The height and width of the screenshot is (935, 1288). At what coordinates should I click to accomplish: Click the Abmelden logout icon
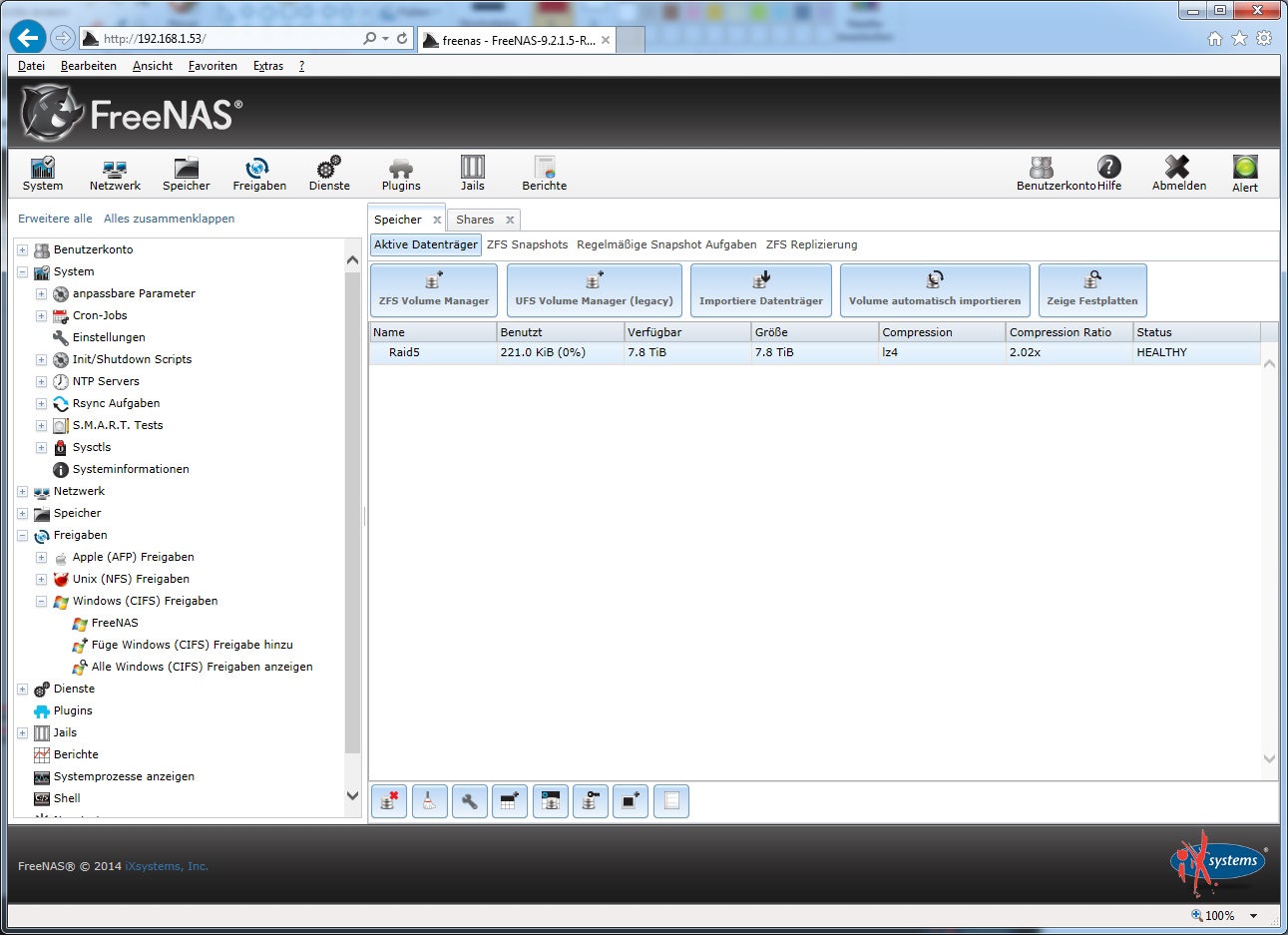(x=1178, y=174)
